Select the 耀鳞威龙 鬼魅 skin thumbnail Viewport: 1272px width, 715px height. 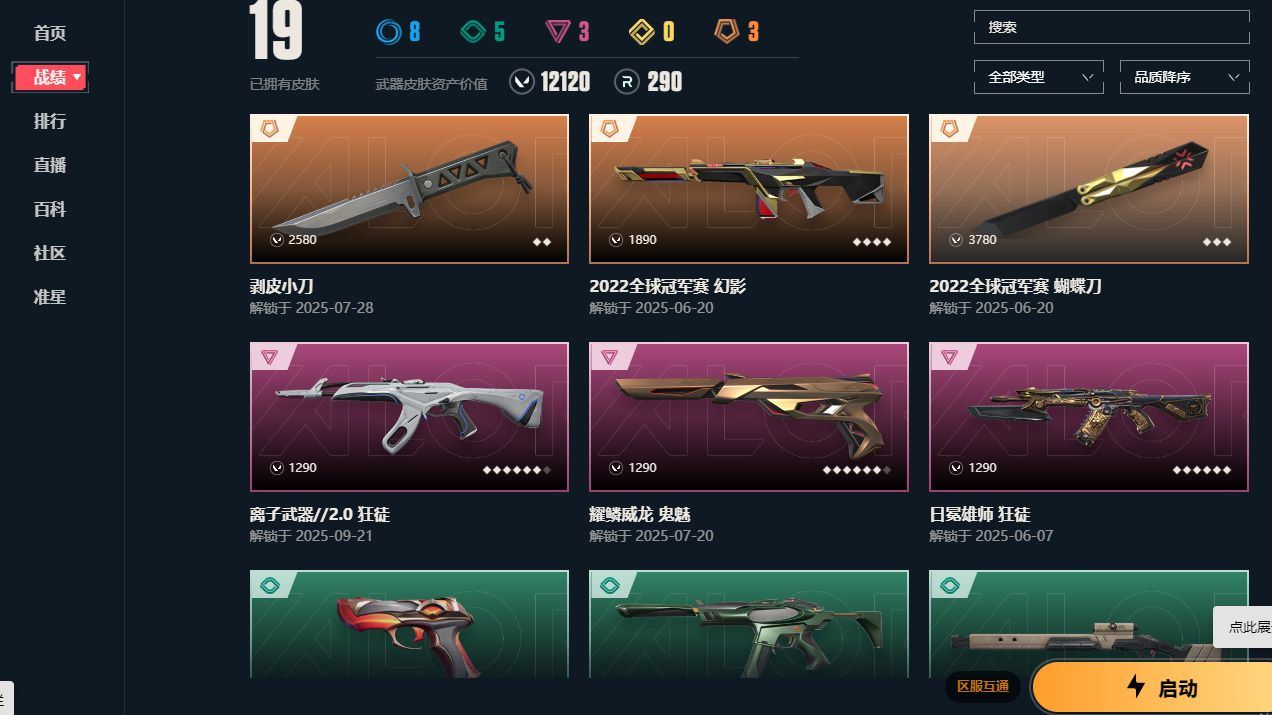pos(749,417)
